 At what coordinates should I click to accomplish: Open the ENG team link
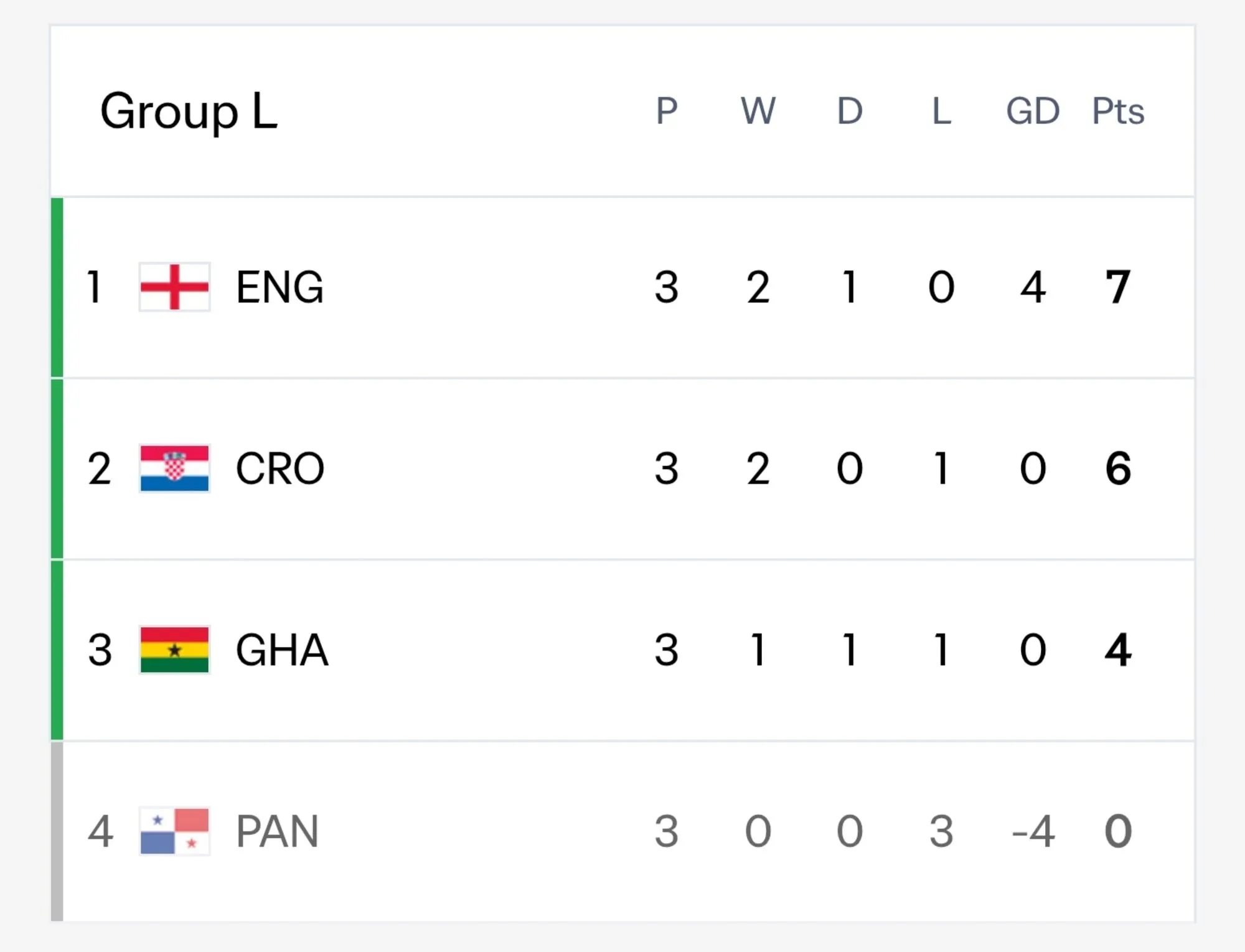280,287
